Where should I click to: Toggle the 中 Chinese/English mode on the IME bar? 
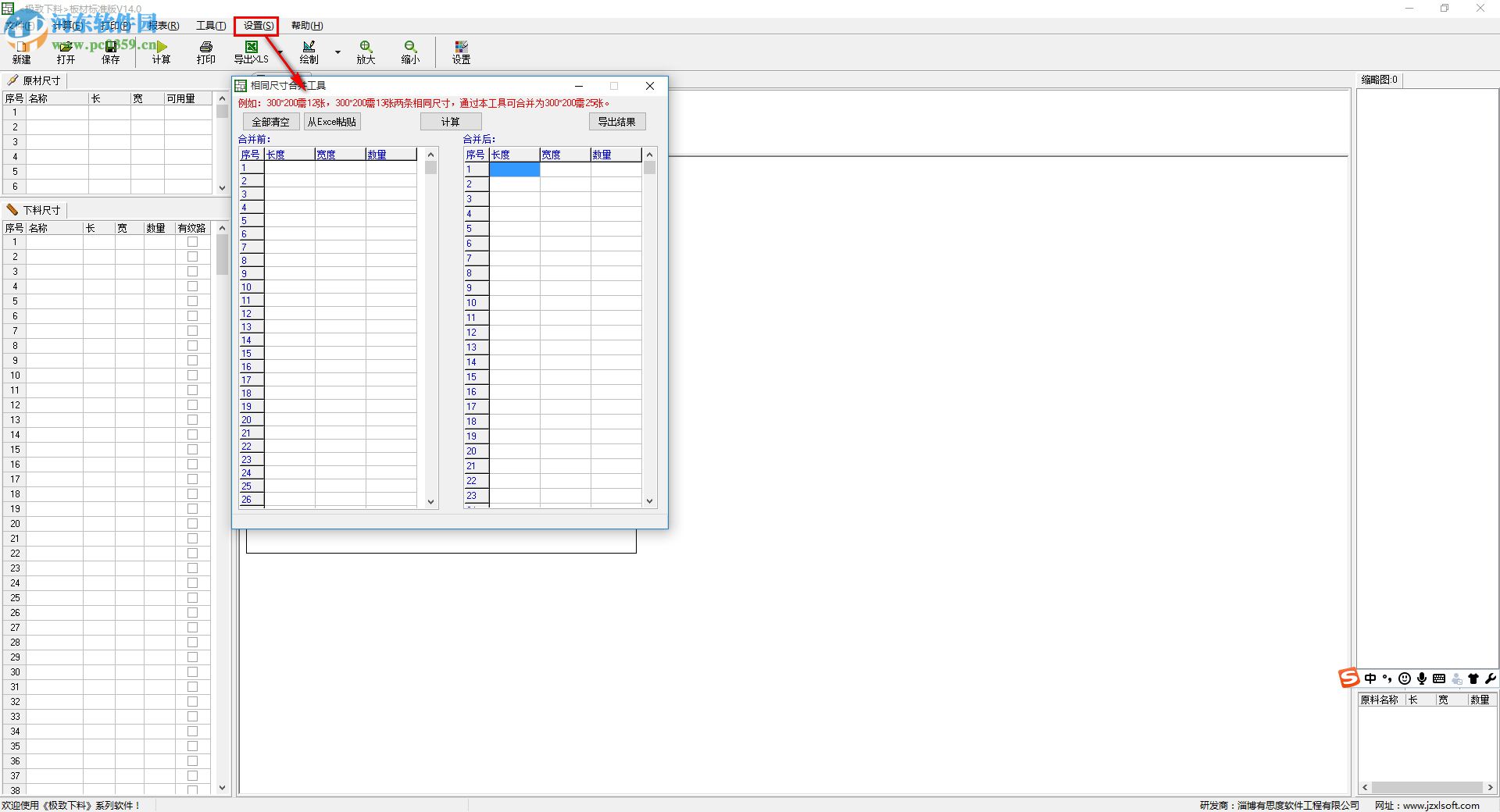pyautogui.click(x=1370, y=678)
